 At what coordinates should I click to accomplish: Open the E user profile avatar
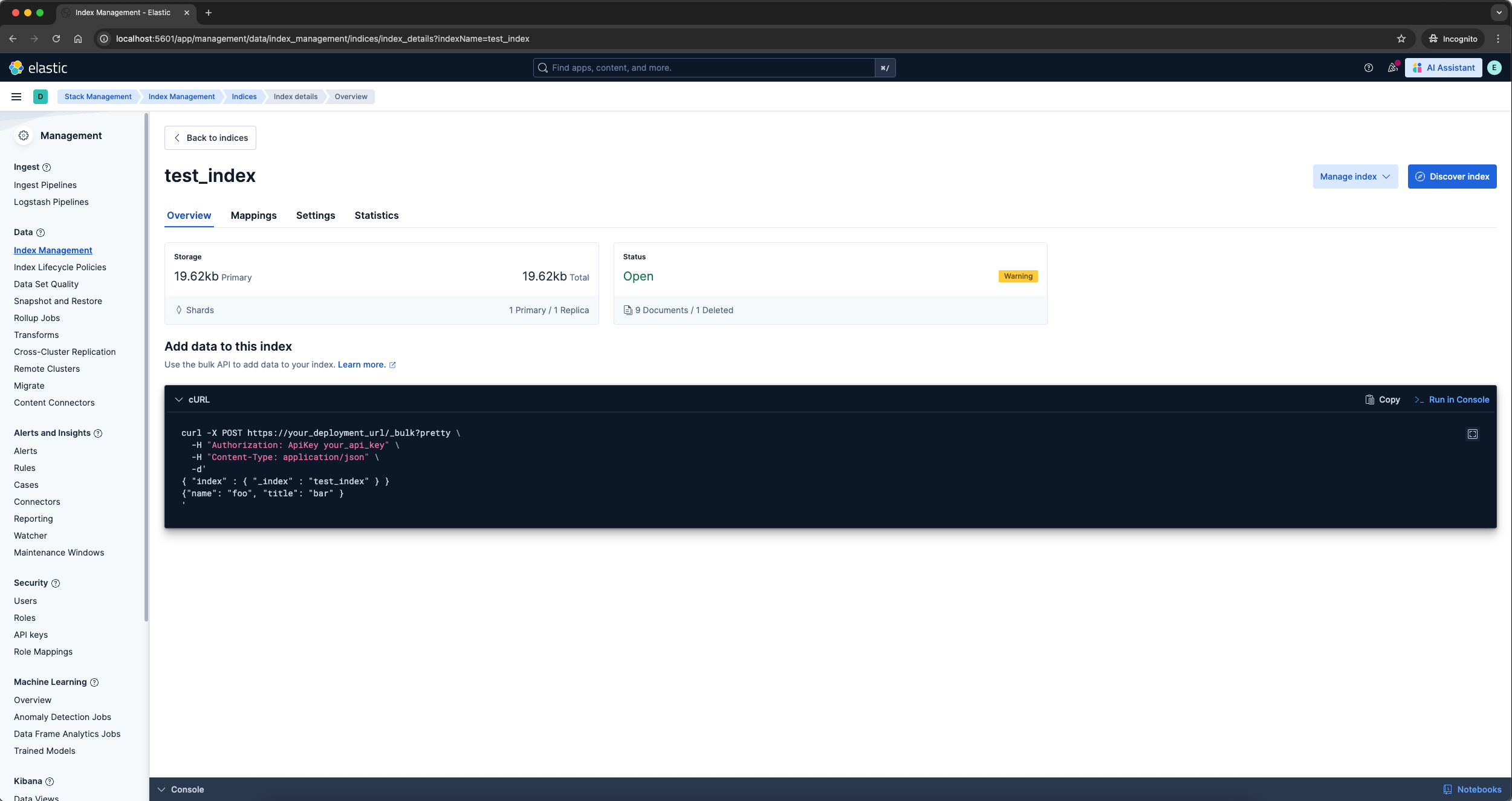click(x=1494, y=68)
